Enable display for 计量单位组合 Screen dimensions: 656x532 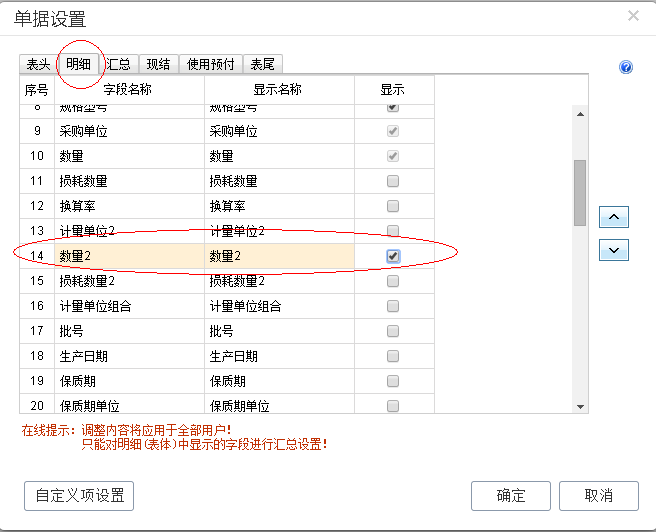(x=393, y=306)
